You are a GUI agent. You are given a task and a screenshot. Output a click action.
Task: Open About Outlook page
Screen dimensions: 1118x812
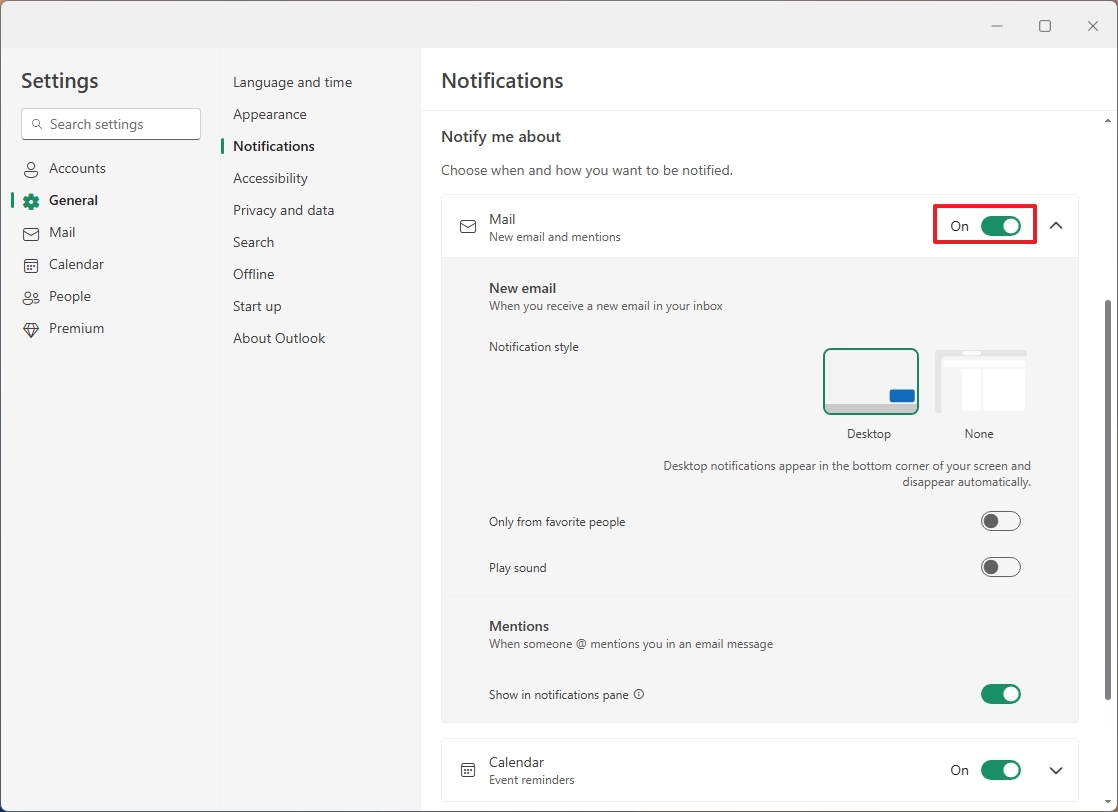click(x=279, y=339)
